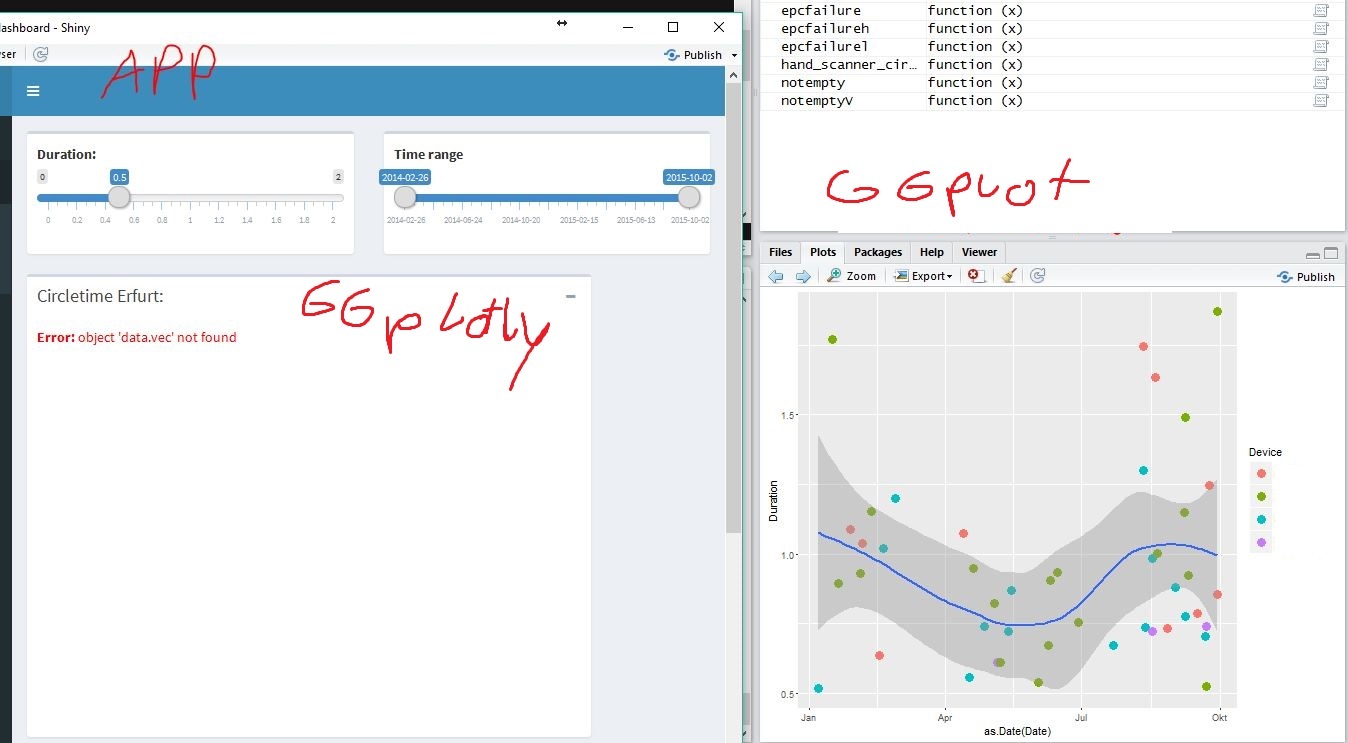Refresh the displayed ggplot

1037,275
